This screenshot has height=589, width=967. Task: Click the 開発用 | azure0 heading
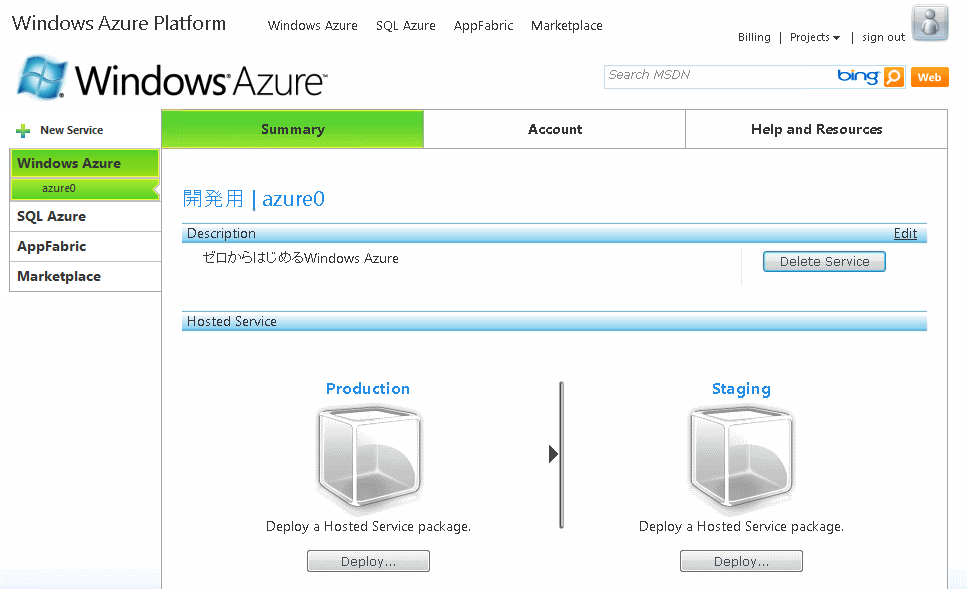coord(253,199)
